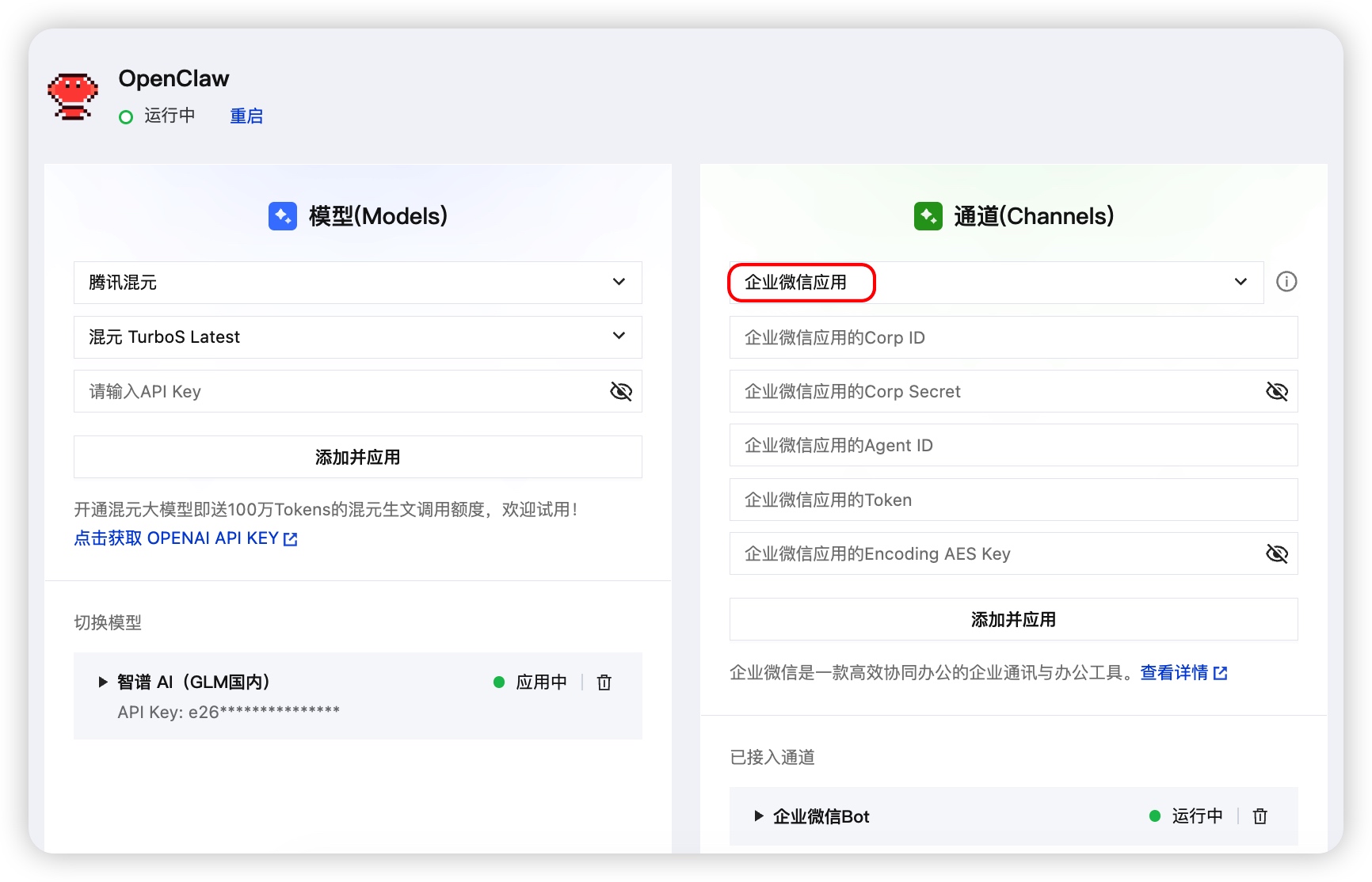Screen dimensions: 1372x882
Task: Click the OpenClaw title text
Action: 173,78
